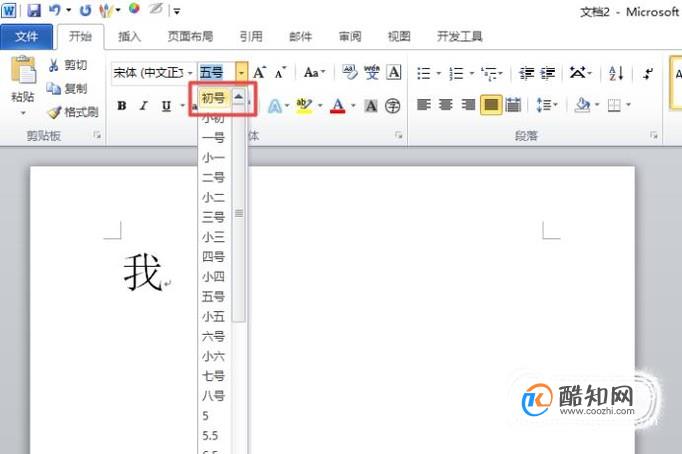The image size is (682, 454).
Task: Toggle the highlighted justify alignment button
Action: click(491, 105)
